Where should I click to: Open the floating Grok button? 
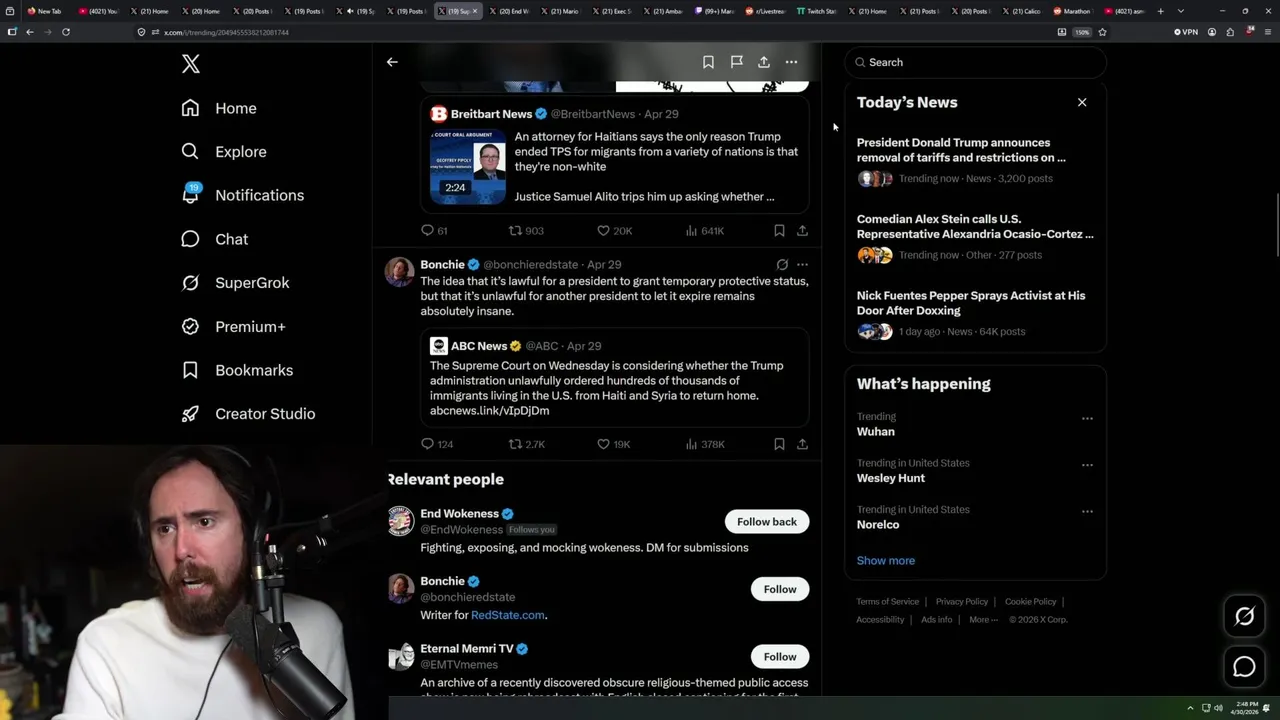pyautogui.click(x=1244, y=617)
